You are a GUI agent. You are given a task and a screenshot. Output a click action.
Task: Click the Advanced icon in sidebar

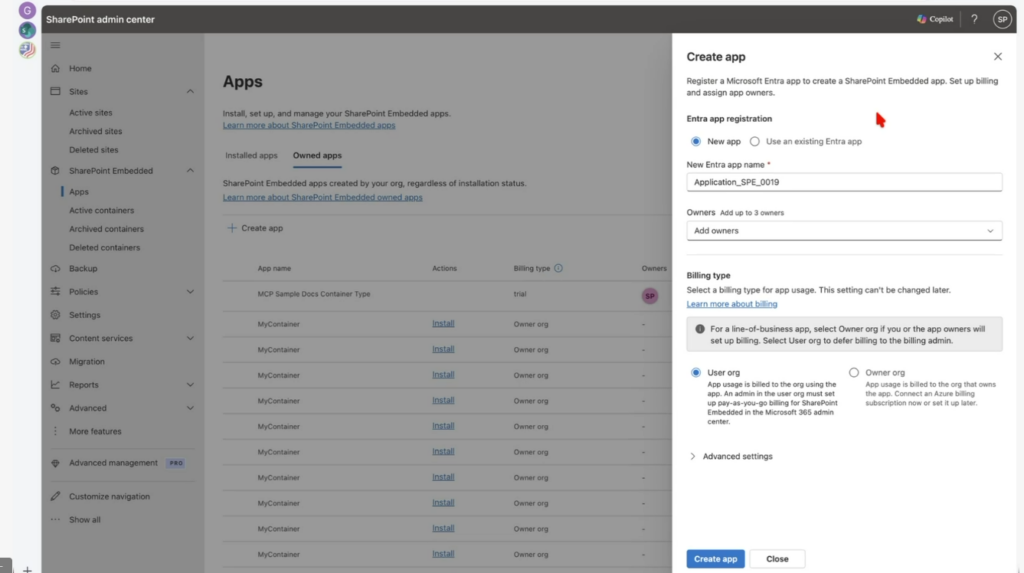(56, 408)
